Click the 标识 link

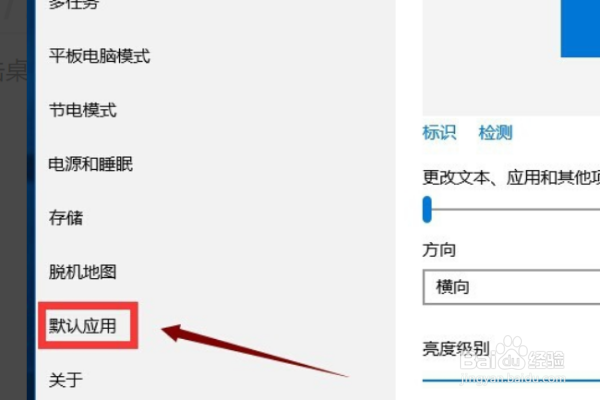pos(439,133)
